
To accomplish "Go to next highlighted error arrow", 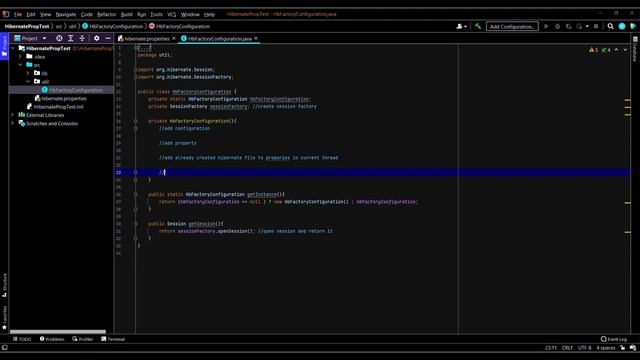I will click(625, 50).
